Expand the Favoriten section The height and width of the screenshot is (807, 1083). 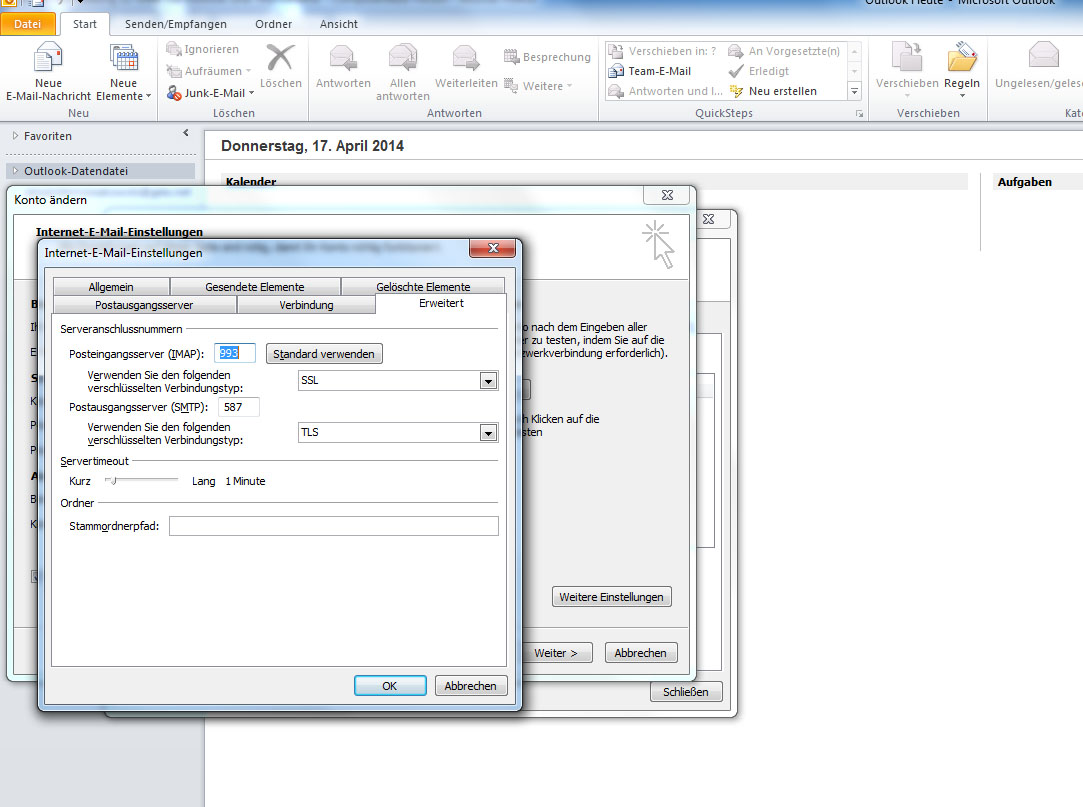[x=16, y=136]
